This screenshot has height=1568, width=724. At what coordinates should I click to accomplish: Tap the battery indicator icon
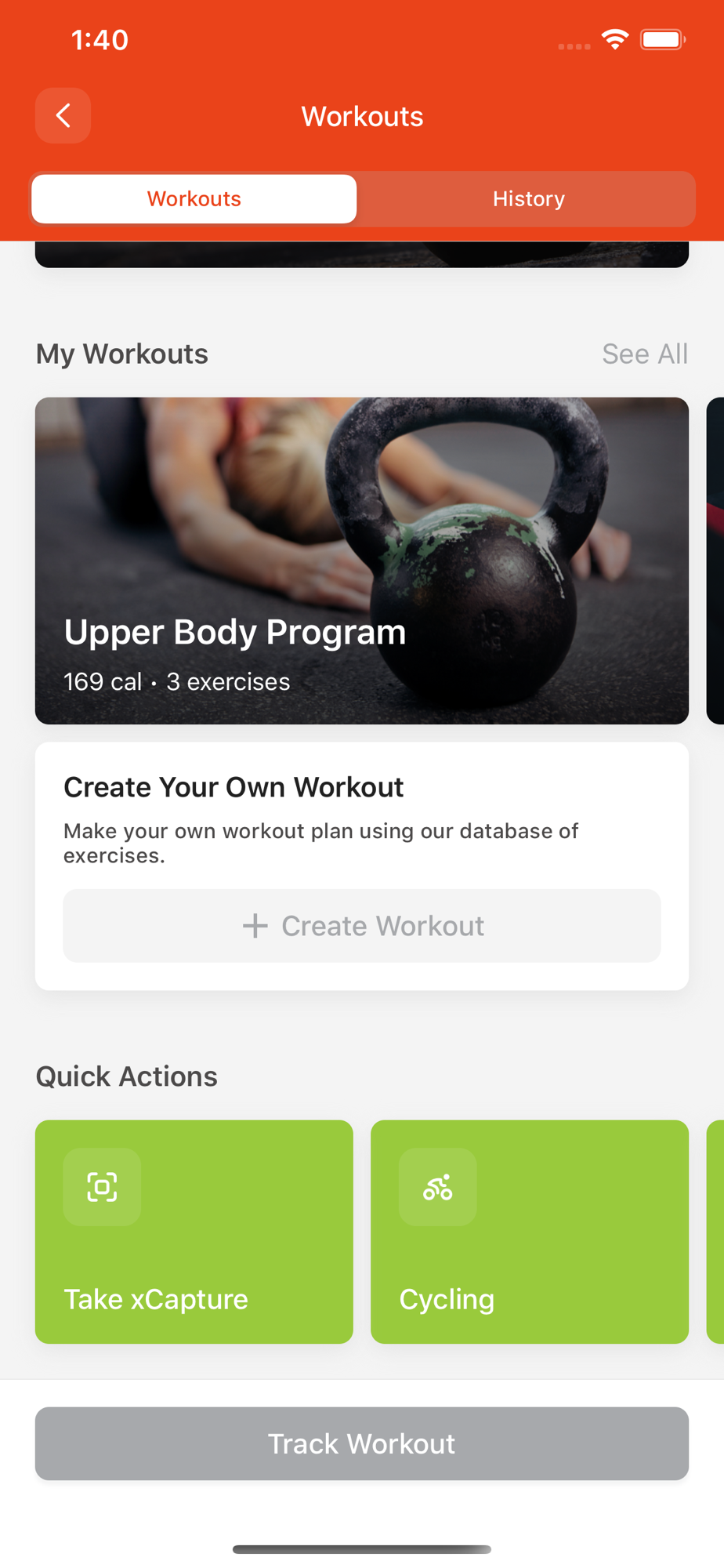point(663,39)
